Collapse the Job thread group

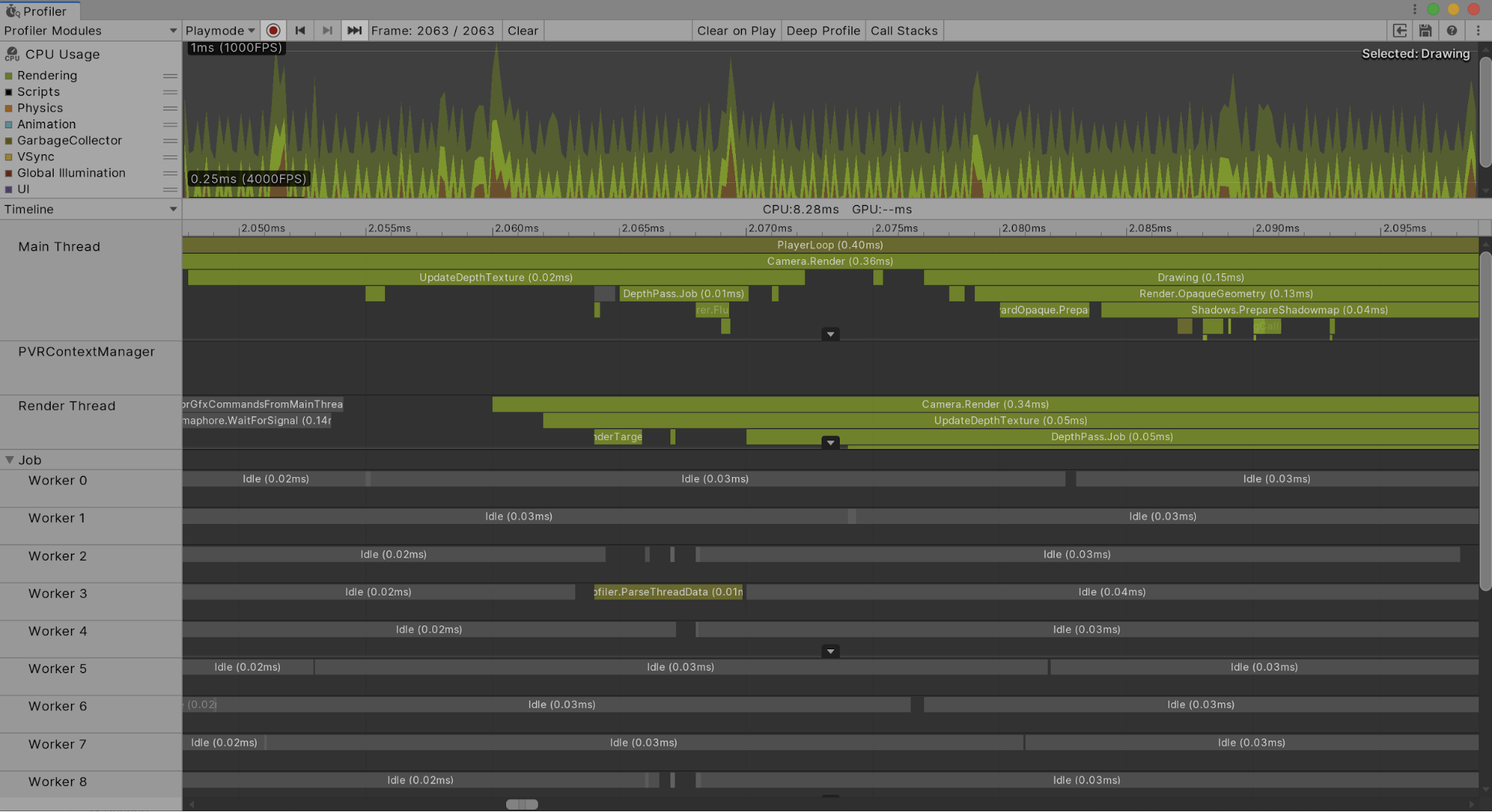(10, 460)
